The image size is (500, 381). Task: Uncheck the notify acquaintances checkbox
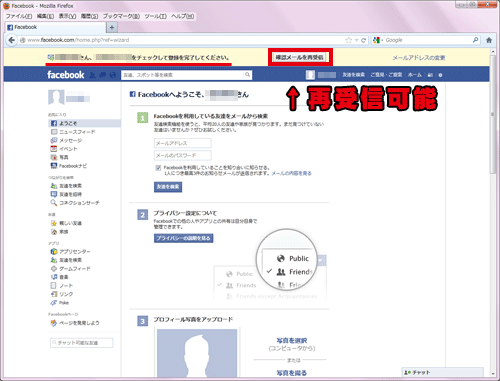tap(158, 168)
